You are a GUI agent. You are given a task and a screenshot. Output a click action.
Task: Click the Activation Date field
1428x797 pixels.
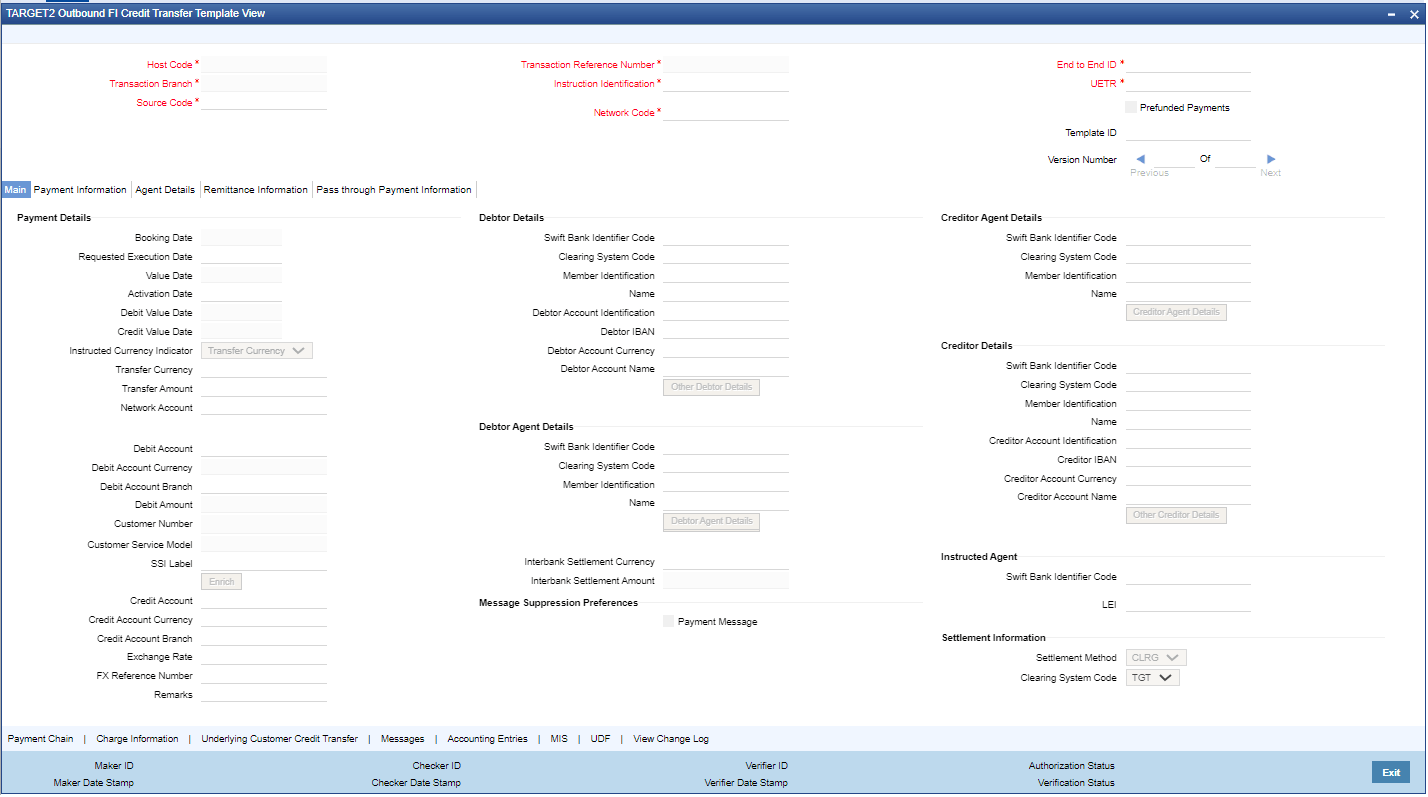pyautogui.click(x=241, y=294)
